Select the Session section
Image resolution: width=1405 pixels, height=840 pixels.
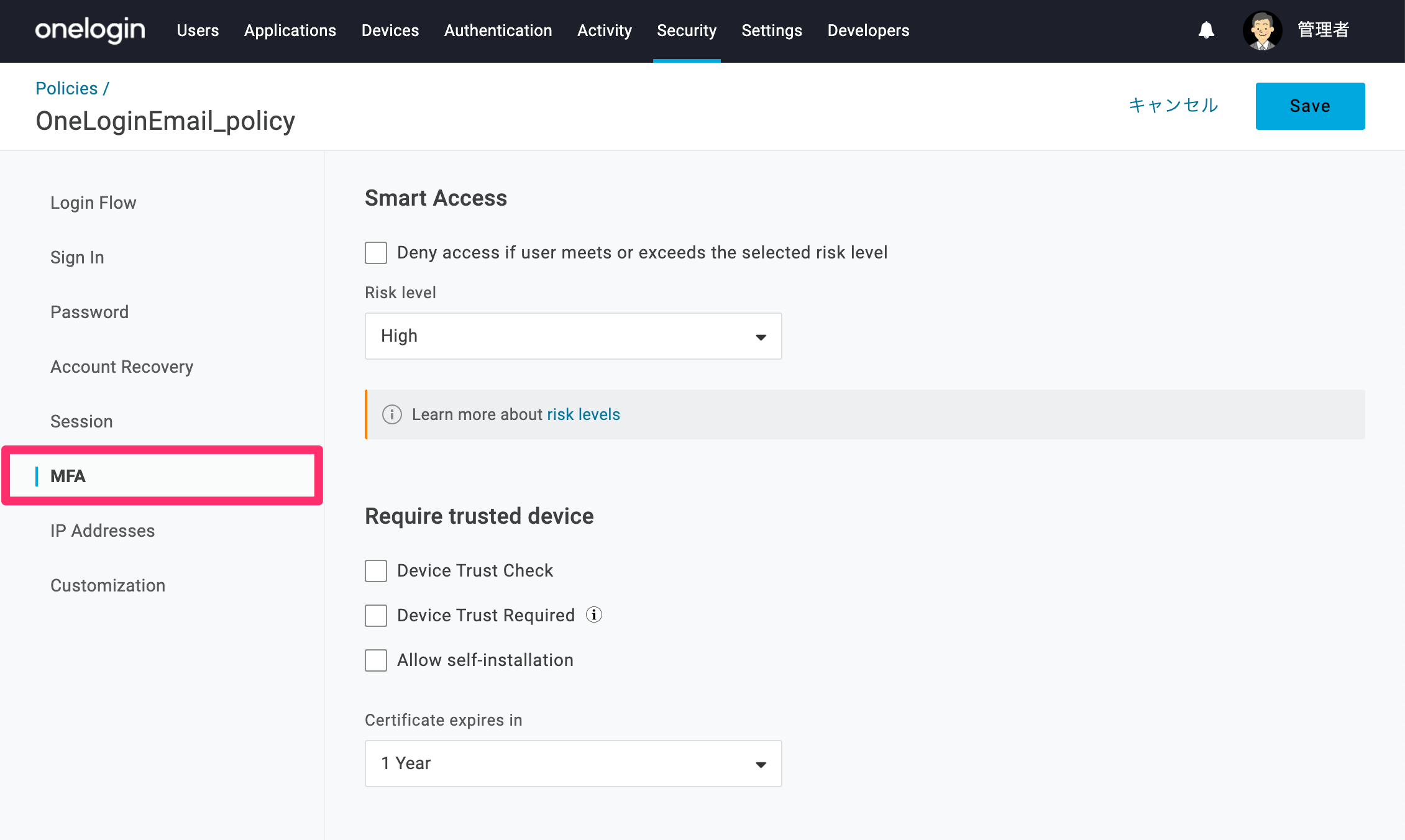(x=81, y=421)
